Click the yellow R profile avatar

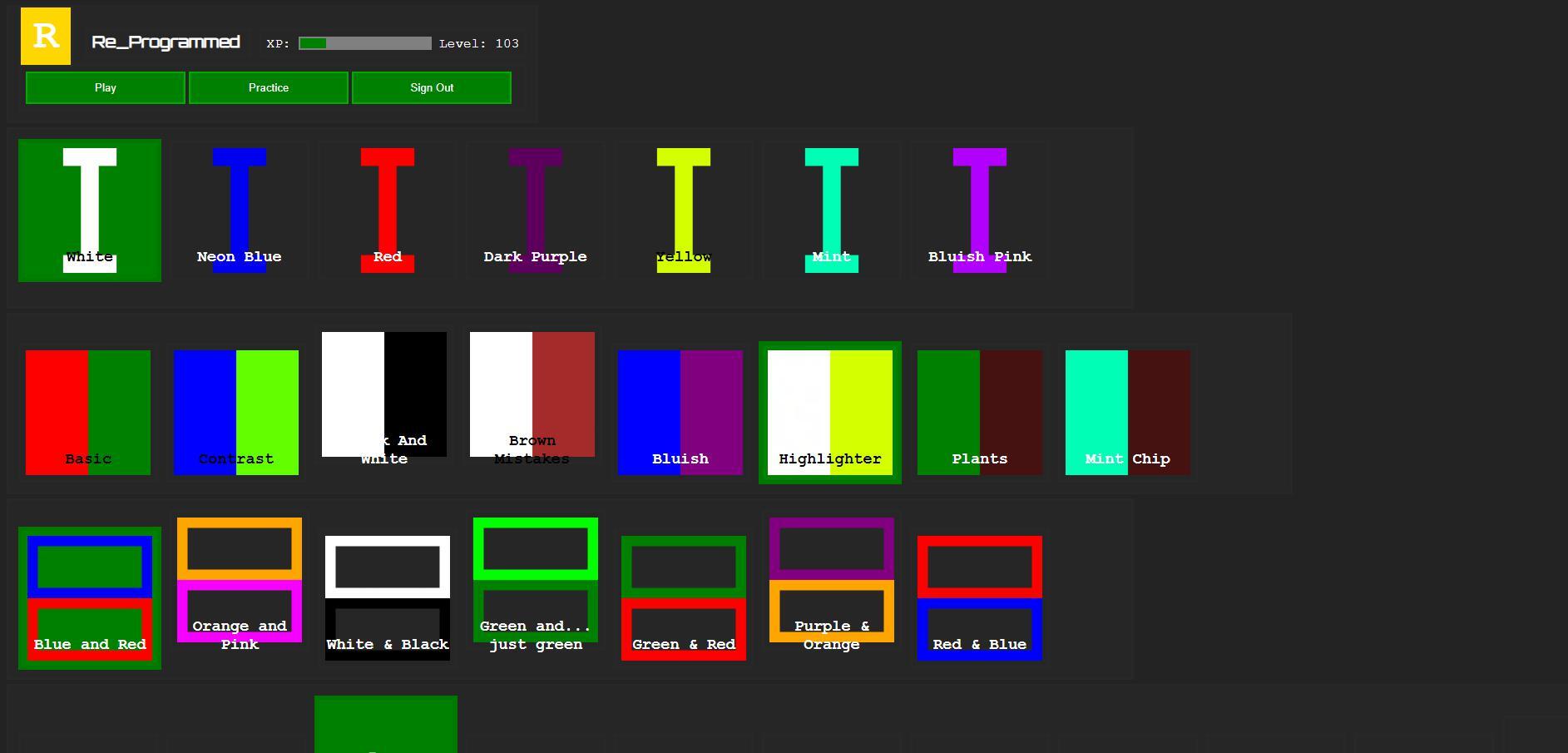pyautogui.click(x=46, y=37)
